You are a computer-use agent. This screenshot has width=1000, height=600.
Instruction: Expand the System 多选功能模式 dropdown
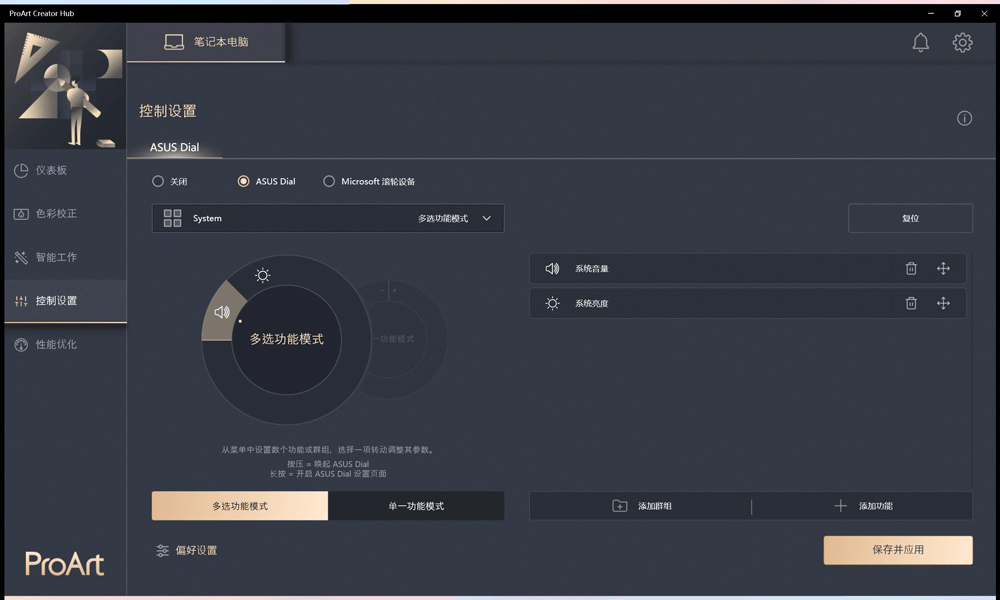(328, 218)
